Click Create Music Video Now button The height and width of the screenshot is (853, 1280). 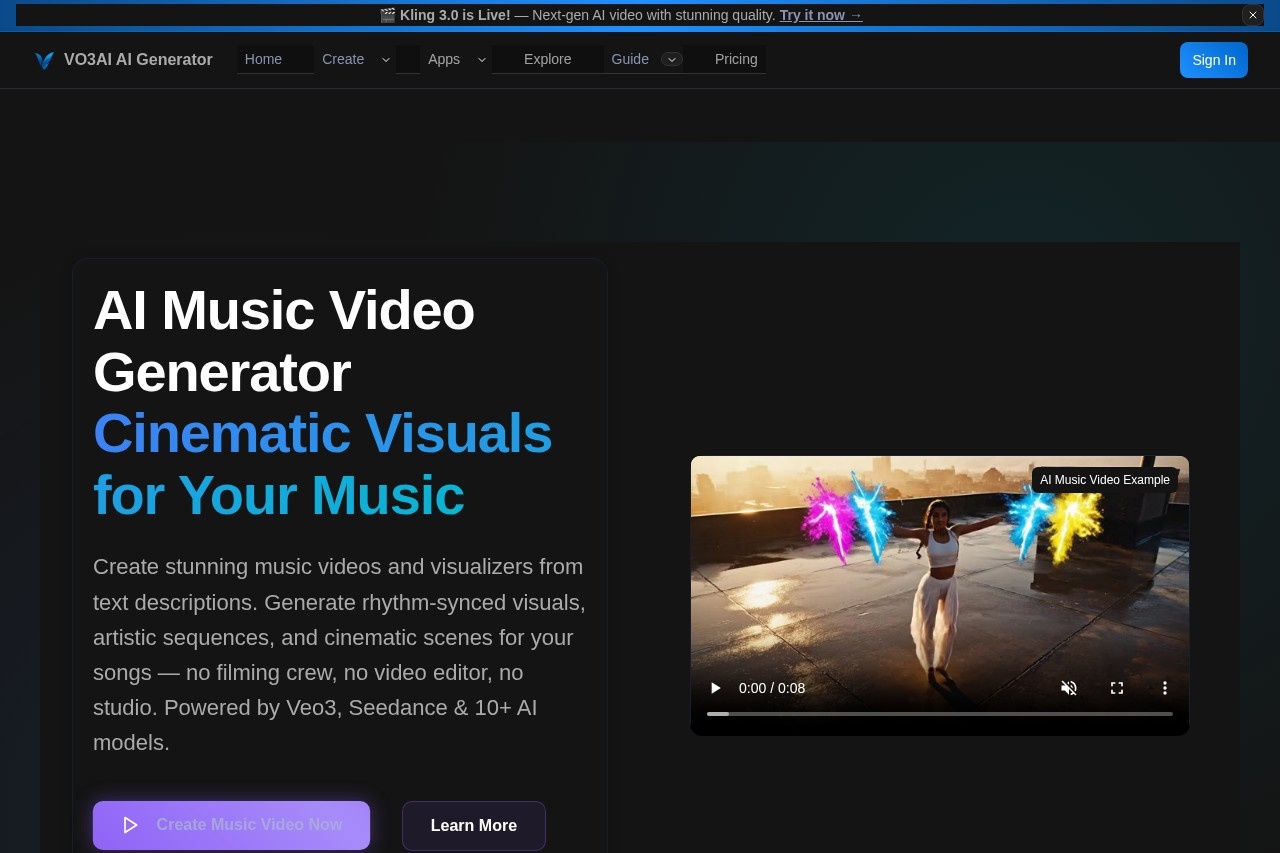point(231,825)
